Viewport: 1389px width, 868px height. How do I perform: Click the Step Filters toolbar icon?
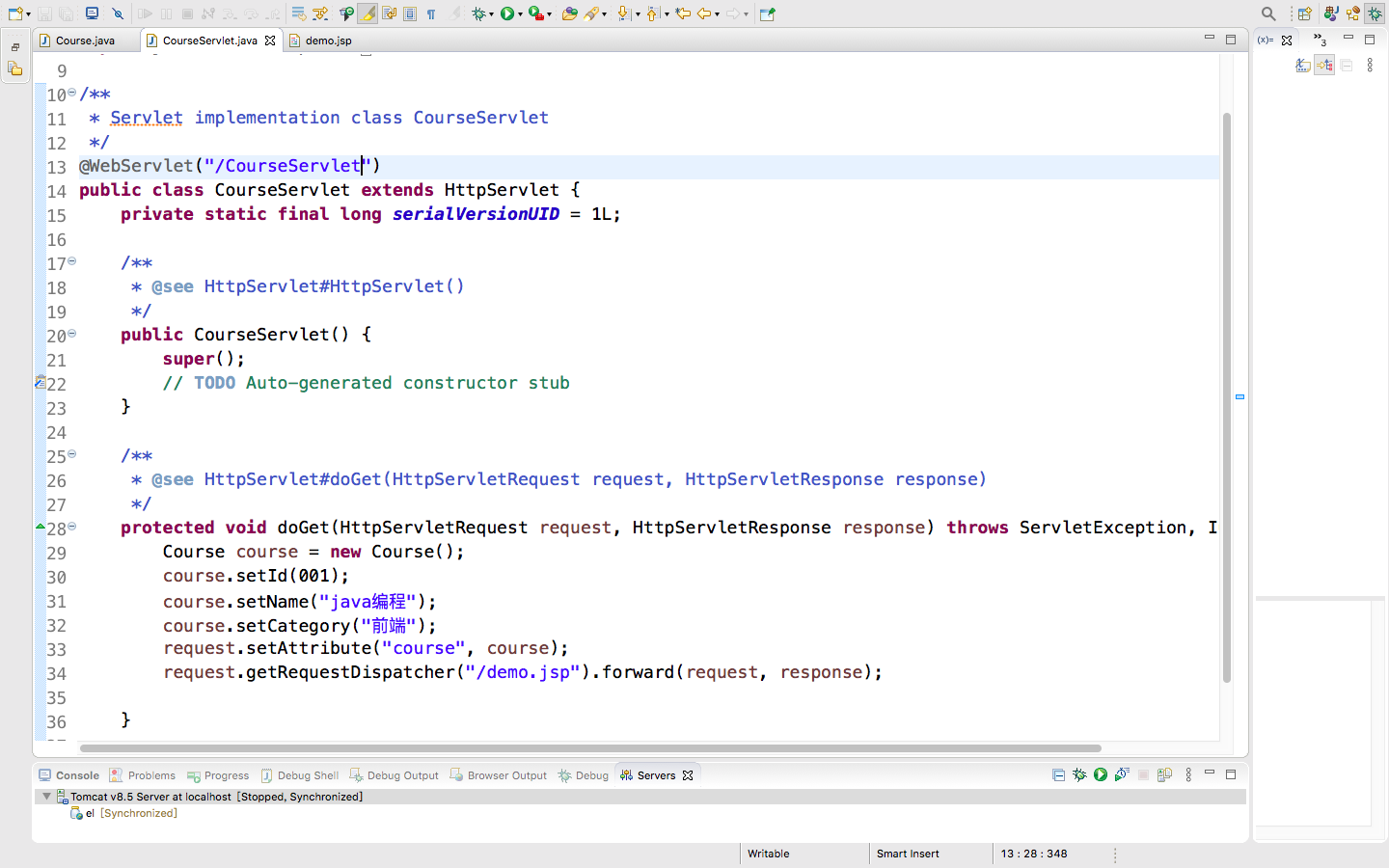point(319,14)
